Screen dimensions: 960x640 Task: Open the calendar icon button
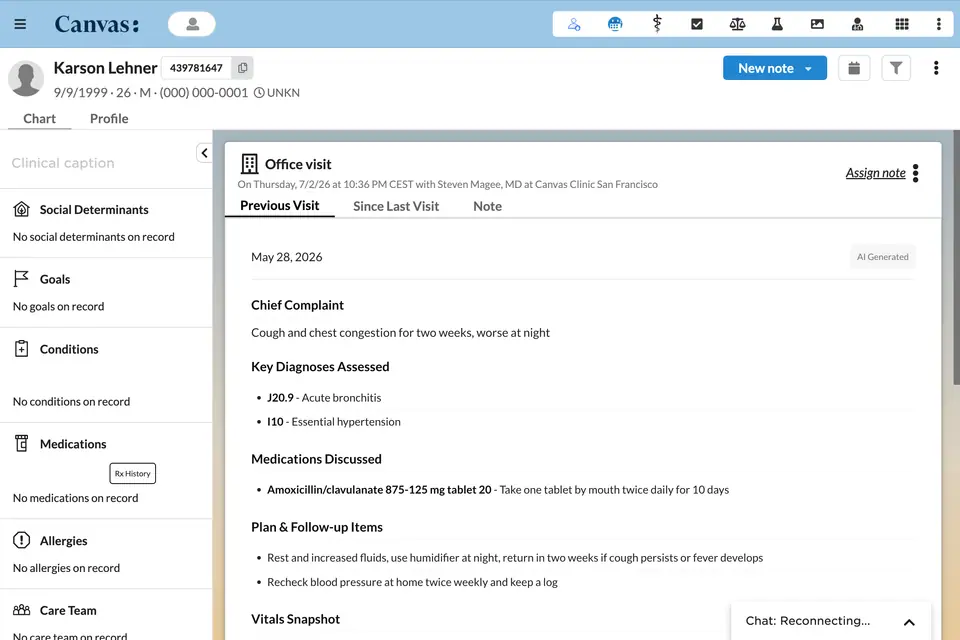click(854, 68)
